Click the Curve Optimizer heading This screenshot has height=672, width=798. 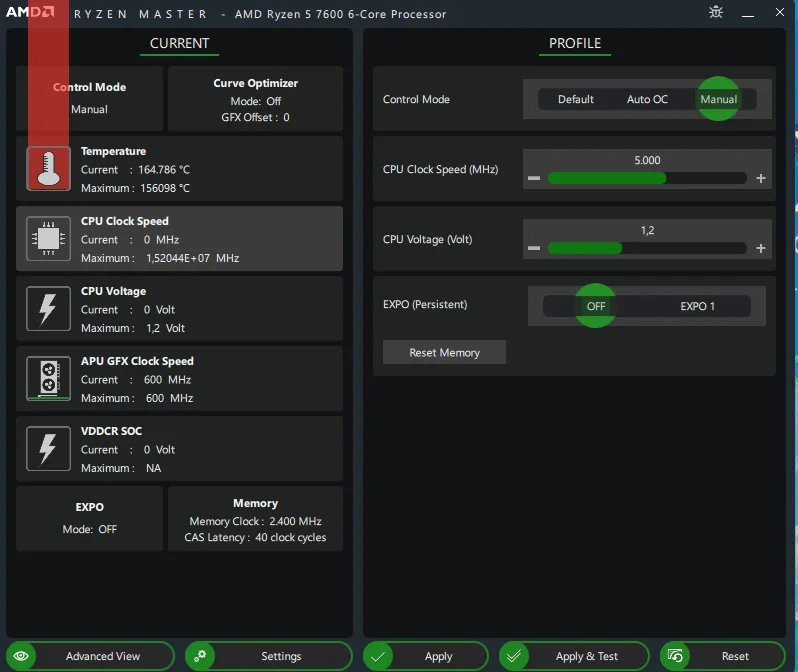click(x=255, y=83)
